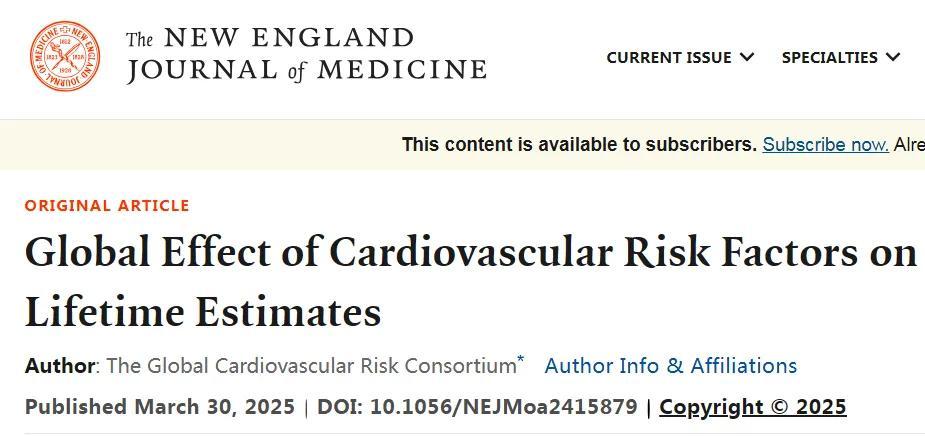Image resolution: width=925 pixels, height=436 pixels.
Task: Click the NEJM circular seal logo
Action: tap(65, 57)
